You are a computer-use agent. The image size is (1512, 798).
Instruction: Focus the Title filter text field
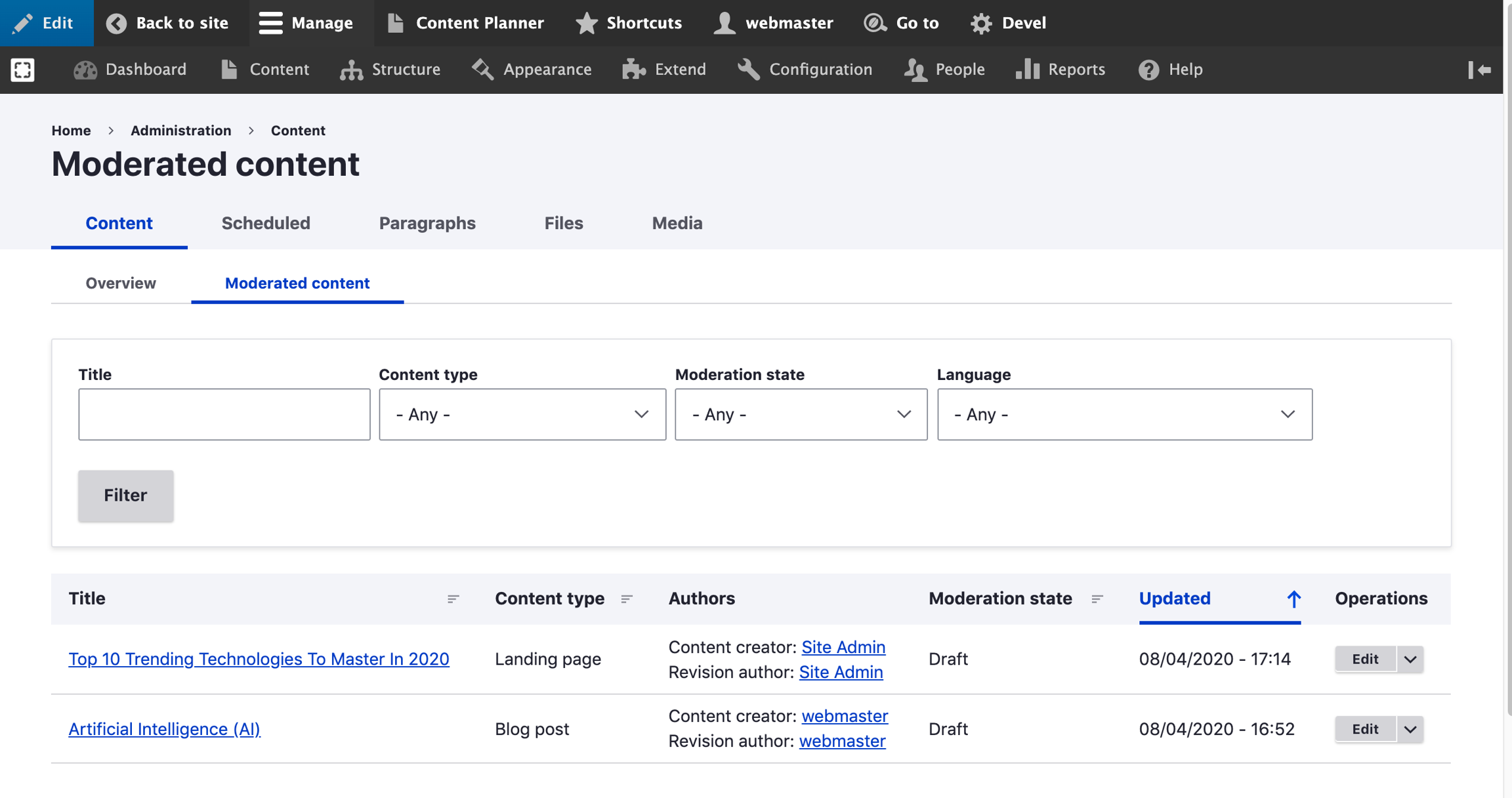coord(224,414)
